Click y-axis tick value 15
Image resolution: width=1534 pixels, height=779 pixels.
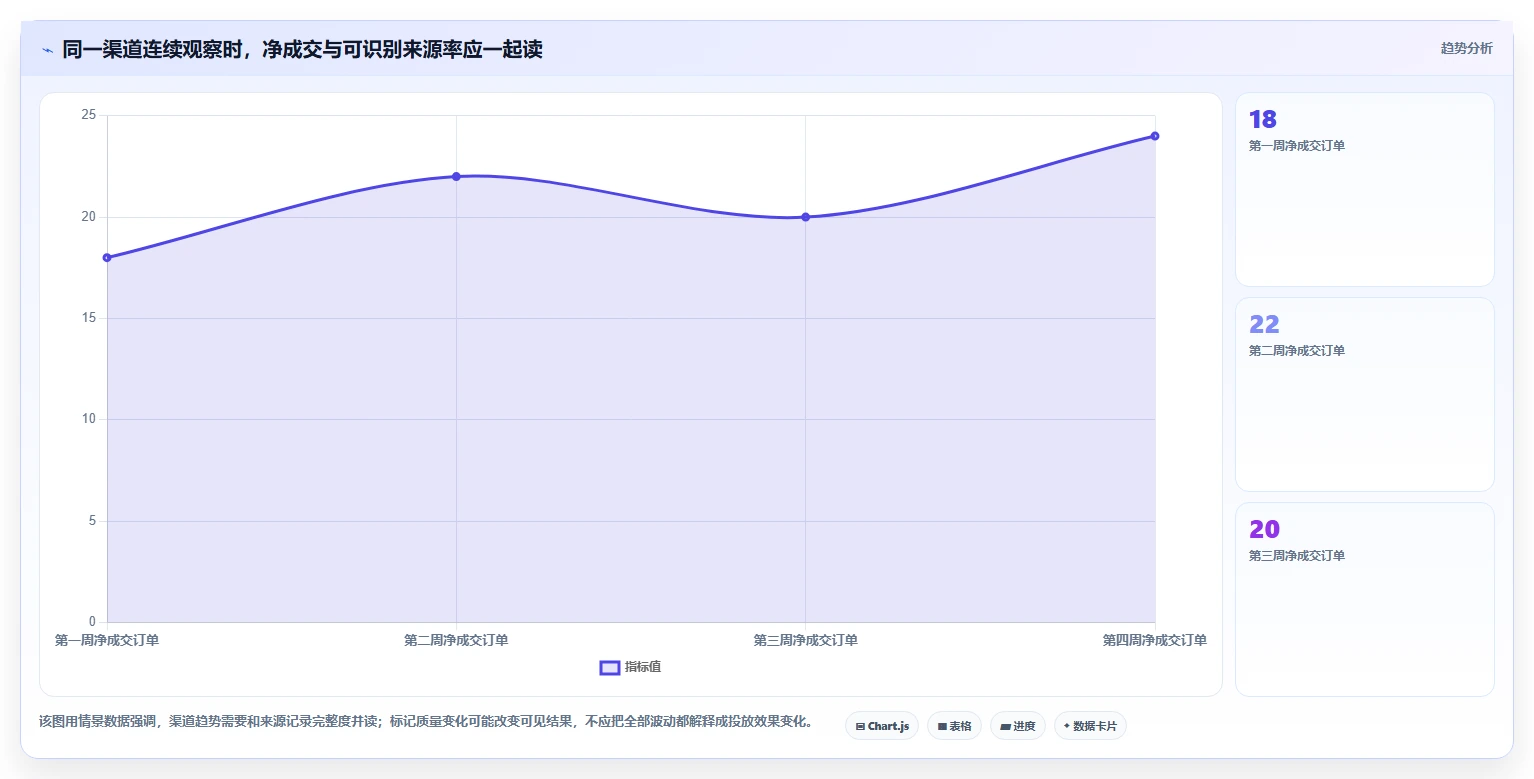pos(89,318)
